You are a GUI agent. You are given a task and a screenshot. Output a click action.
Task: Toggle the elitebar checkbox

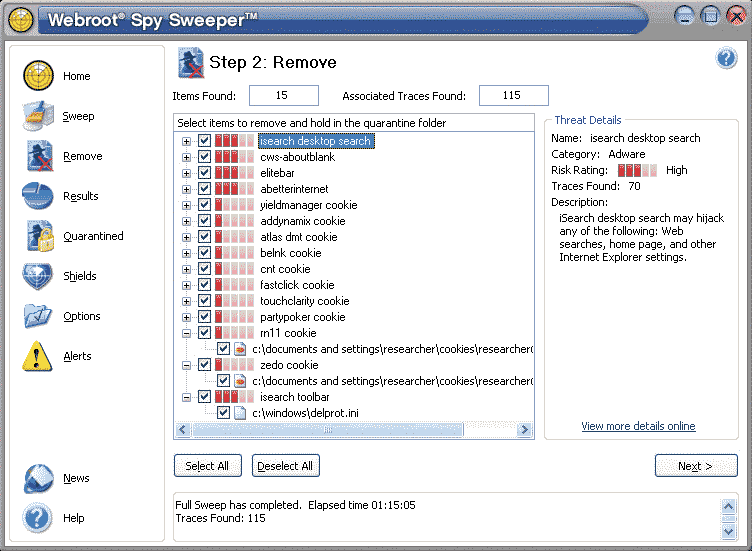pyautogui.click(x=205, y=173)
